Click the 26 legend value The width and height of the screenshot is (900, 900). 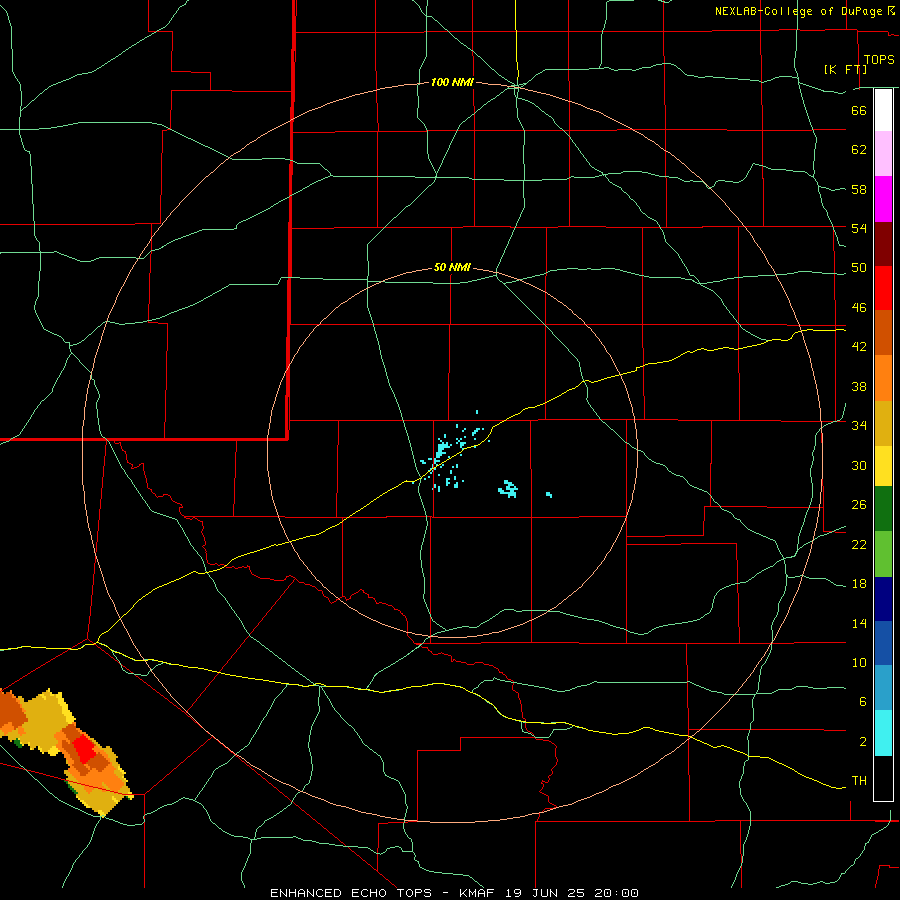(859, 505)
